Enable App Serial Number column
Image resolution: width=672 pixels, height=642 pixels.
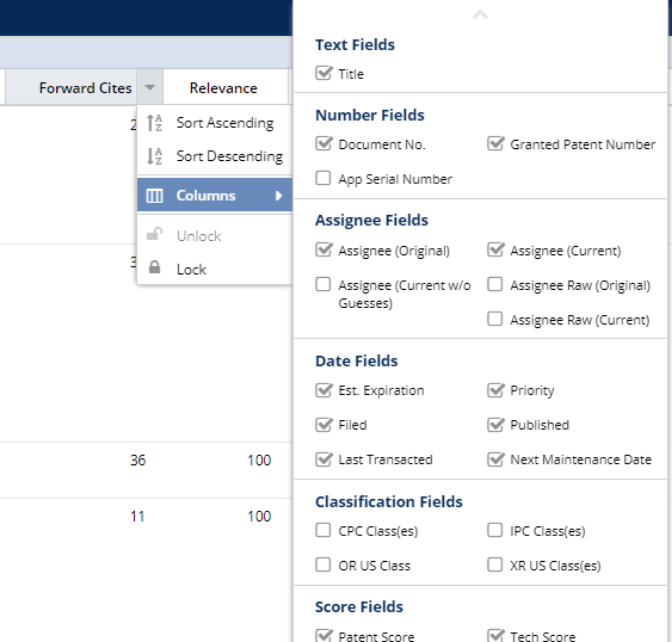click(323, 178)
